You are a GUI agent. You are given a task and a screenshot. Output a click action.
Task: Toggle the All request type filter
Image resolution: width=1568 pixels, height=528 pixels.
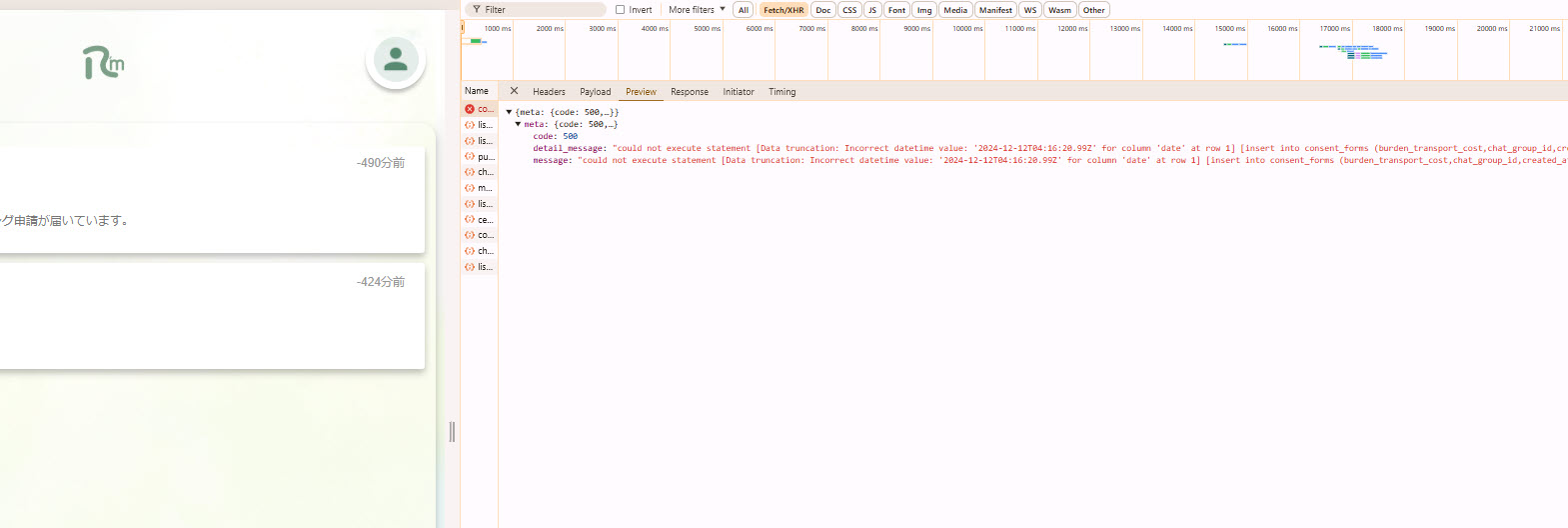click(743, 10)
